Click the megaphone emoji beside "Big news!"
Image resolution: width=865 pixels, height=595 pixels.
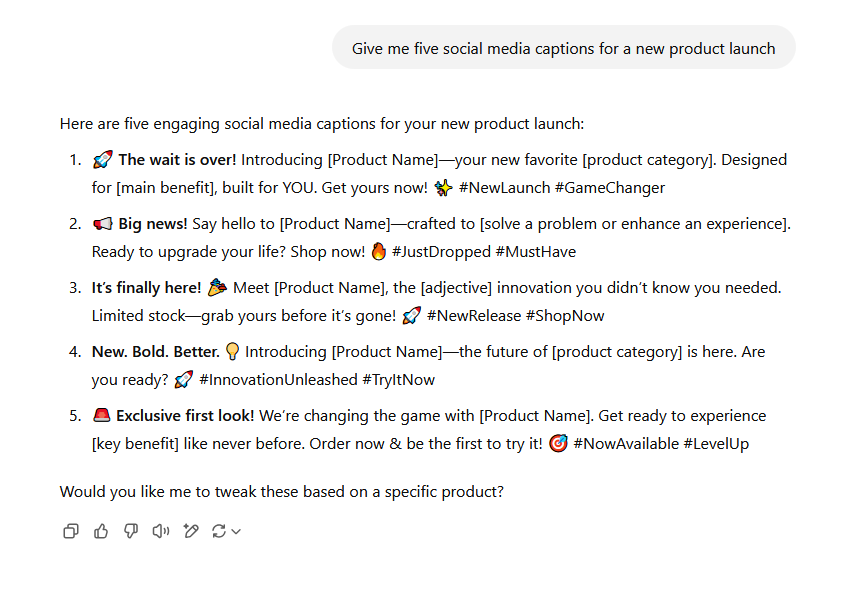pyautogui.click(x=102, y=224)
